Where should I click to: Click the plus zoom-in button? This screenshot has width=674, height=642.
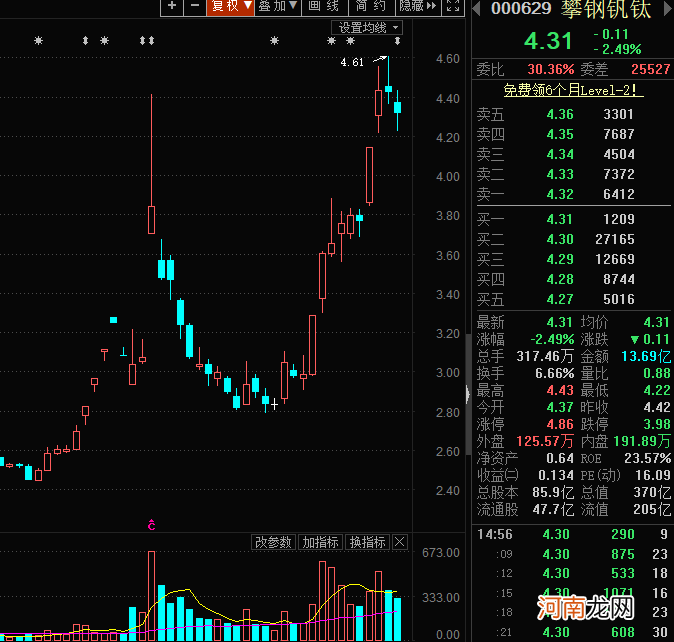click(171, 6)
